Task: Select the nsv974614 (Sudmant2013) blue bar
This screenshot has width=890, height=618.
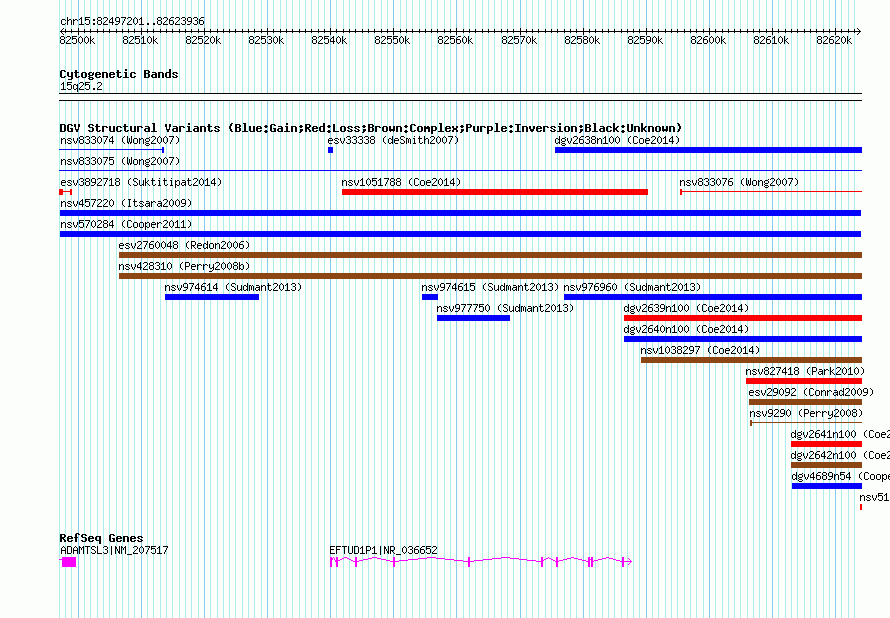Action: tap(212, 297)
